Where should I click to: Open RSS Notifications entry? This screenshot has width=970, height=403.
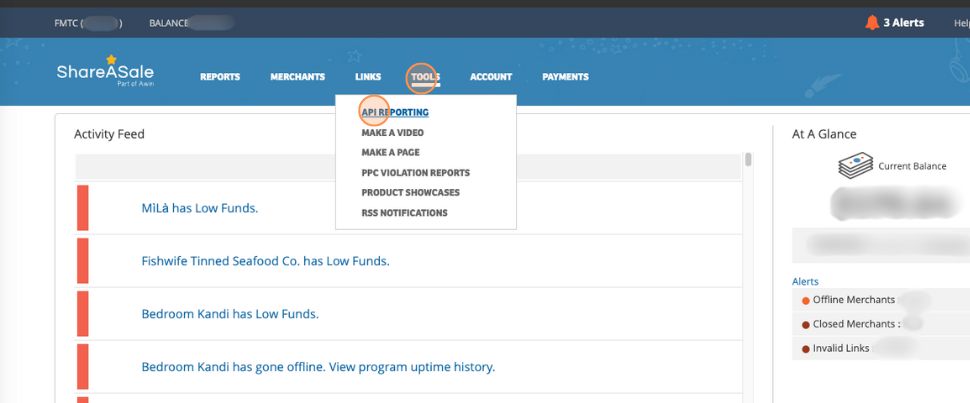pyautogui.click(x=404, y=213)
